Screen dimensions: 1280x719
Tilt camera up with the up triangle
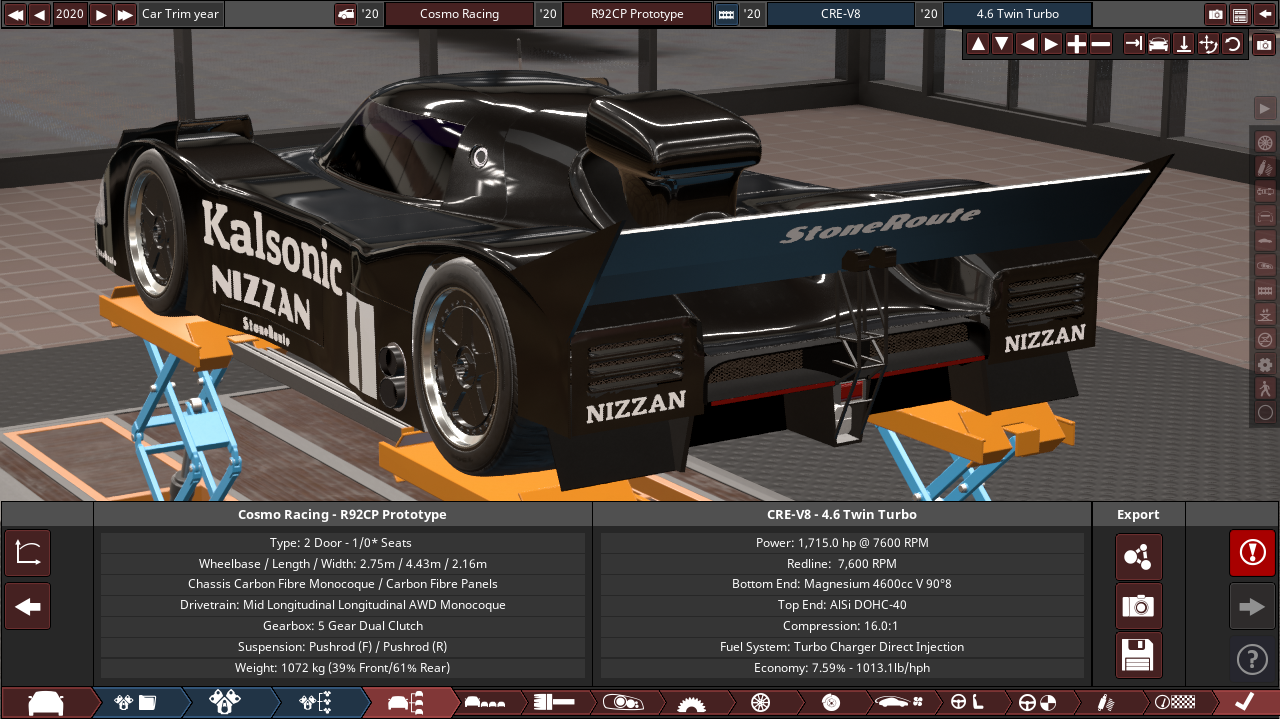978,44
